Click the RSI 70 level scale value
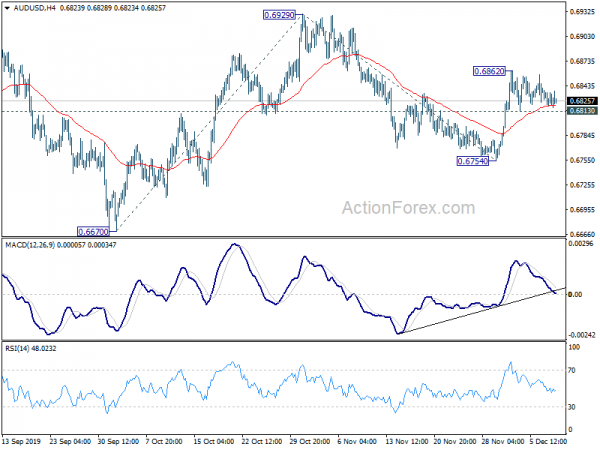Image resolution: width=600 pixels, height=450 pixels. (x=572, y=370)
